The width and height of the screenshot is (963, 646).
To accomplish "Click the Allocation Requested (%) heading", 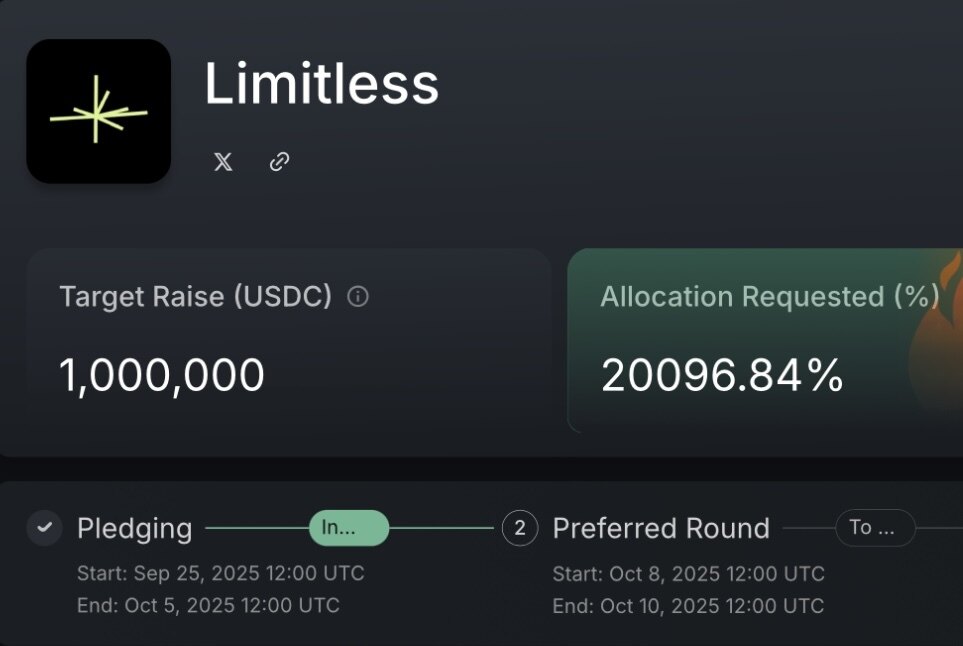I will click(x=769, y=297).
